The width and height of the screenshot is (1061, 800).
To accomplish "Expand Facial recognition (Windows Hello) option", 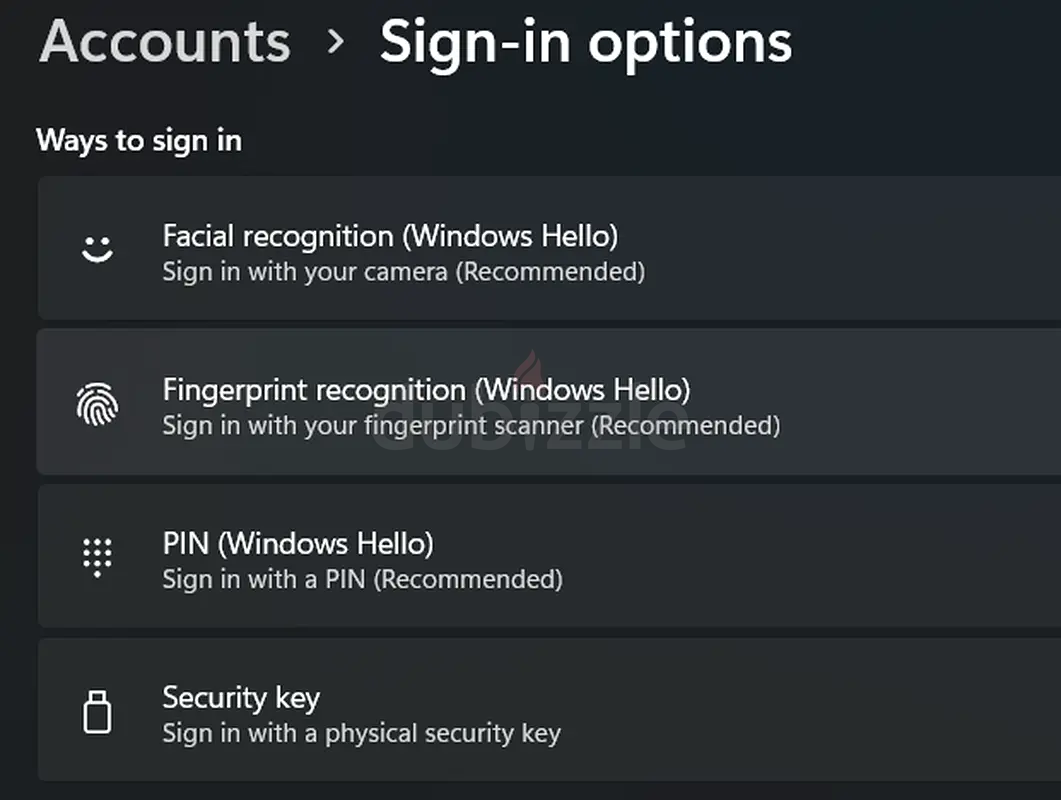I will [x=549, y=248].
